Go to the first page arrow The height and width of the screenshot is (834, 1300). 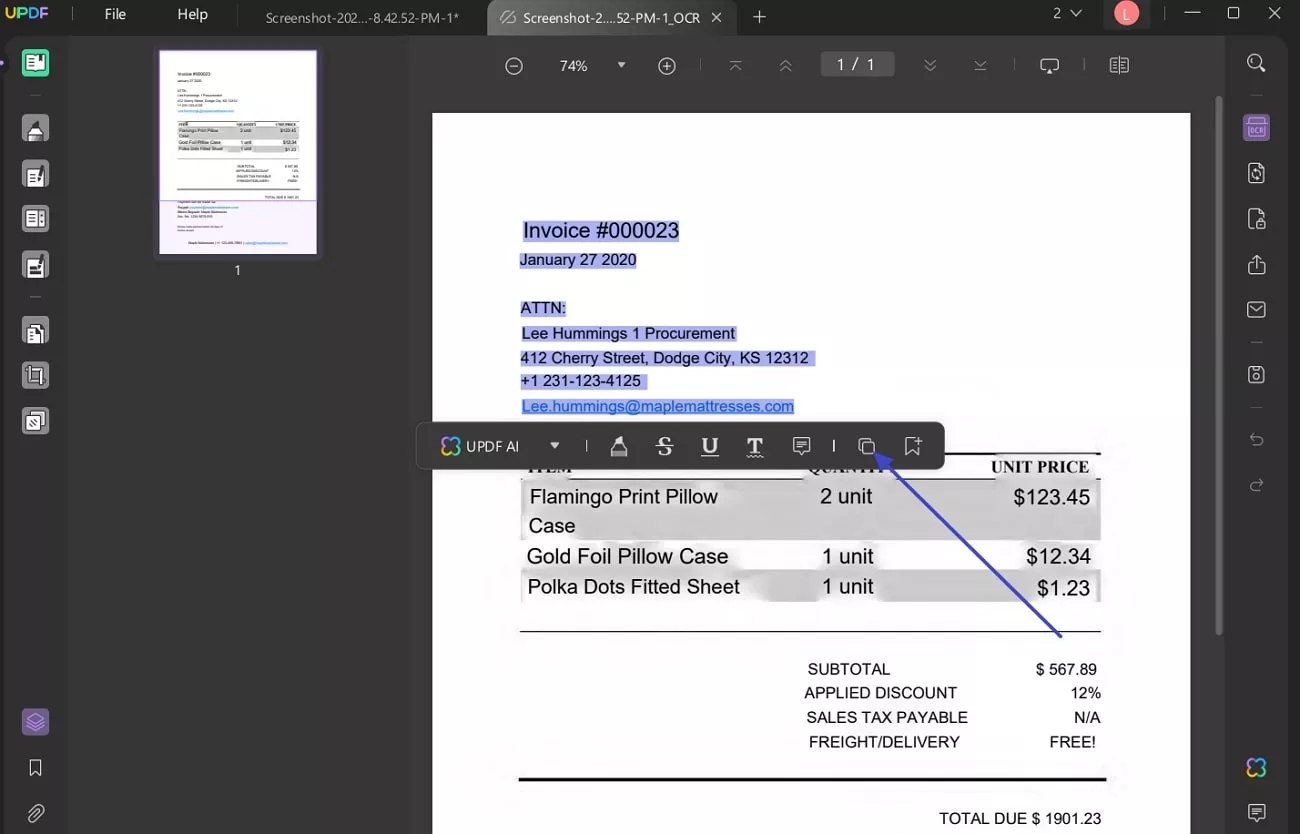click(735, 66)
